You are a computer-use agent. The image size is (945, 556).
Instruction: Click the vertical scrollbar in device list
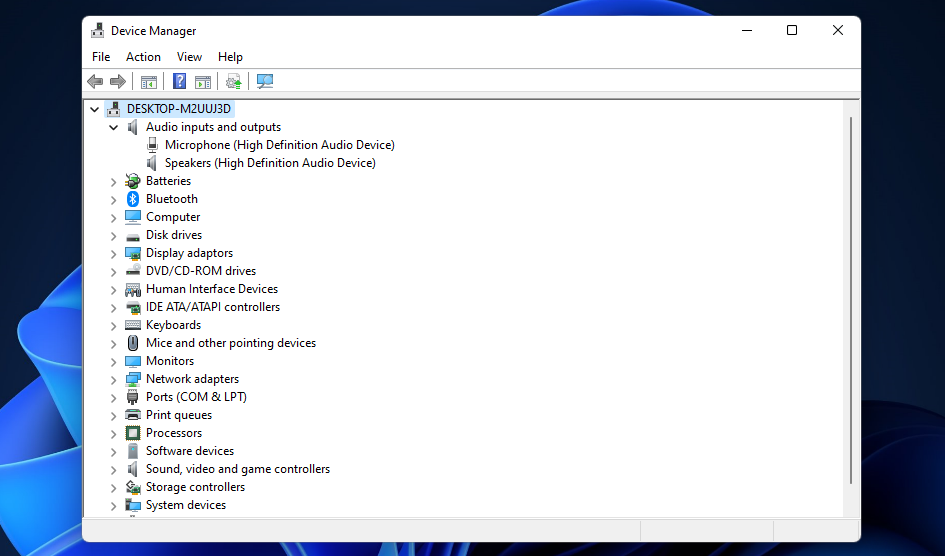click(x=850, y=300)
